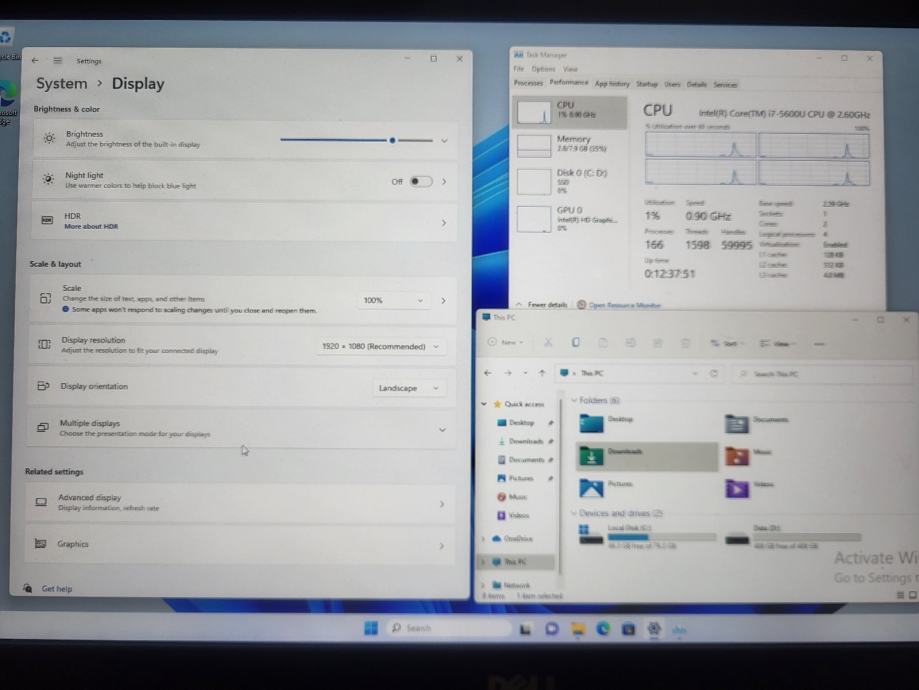Viewport: 919px width, 690px height.
Task: Open the Settings hamburger navigation menu
Action: pos(57,60)
